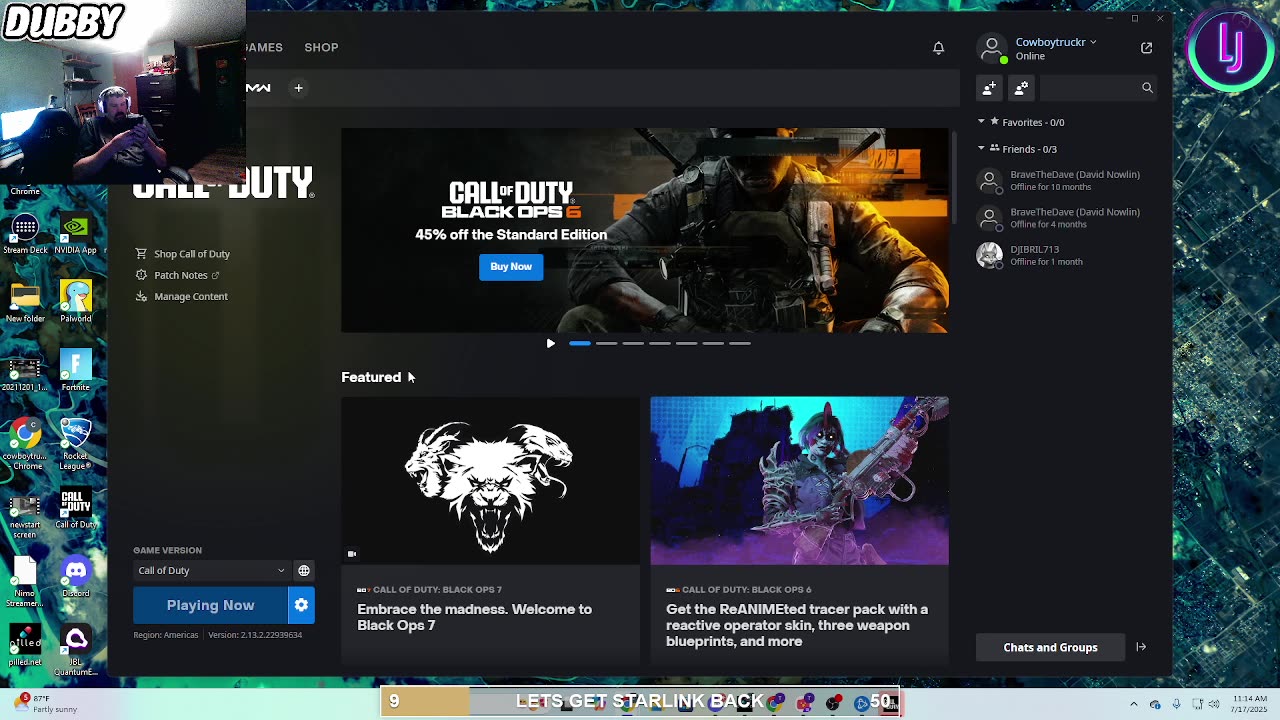
Task: Collapse the social panel arrow icon
Action: coord(1141,647)
